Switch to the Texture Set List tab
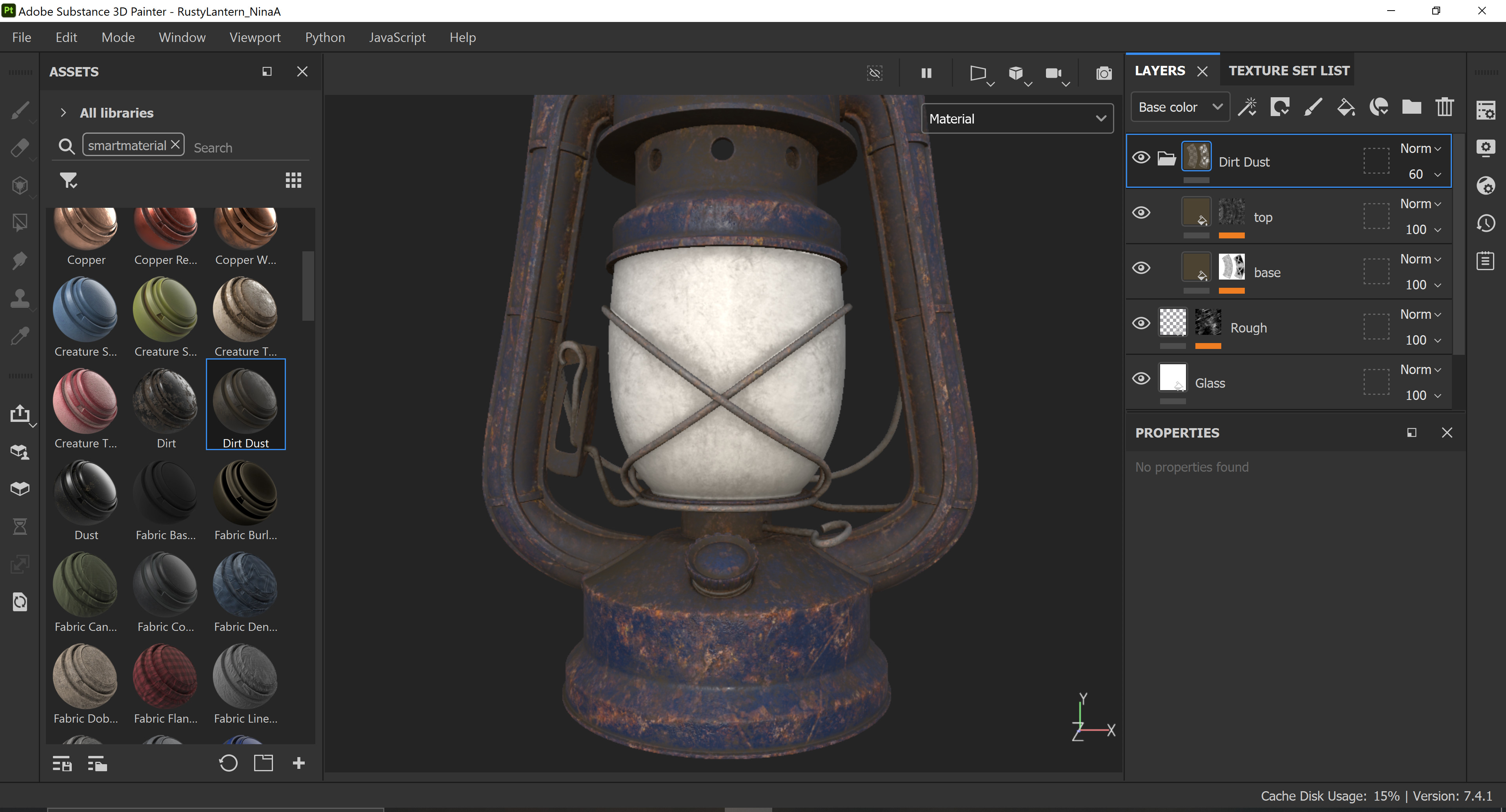 1288,71
